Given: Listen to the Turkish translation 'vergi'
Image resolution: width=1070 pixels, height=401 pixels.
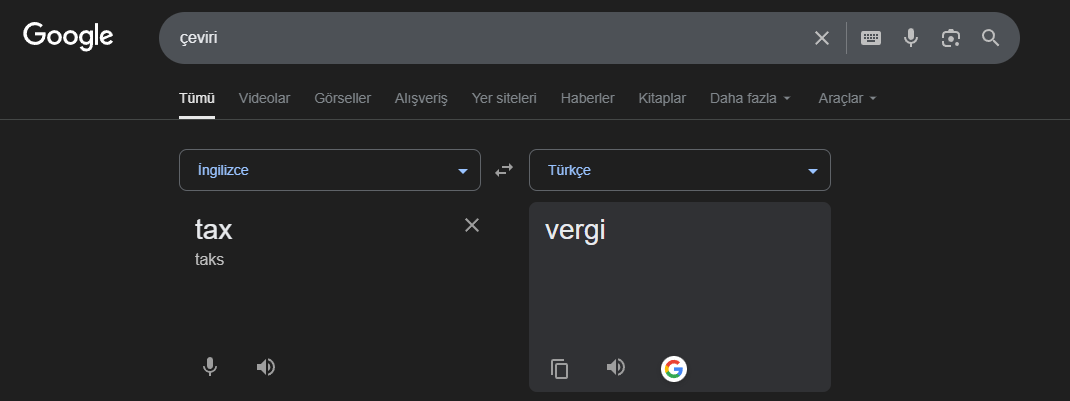Looking at the screenshot, I should [x=615, y=367].
